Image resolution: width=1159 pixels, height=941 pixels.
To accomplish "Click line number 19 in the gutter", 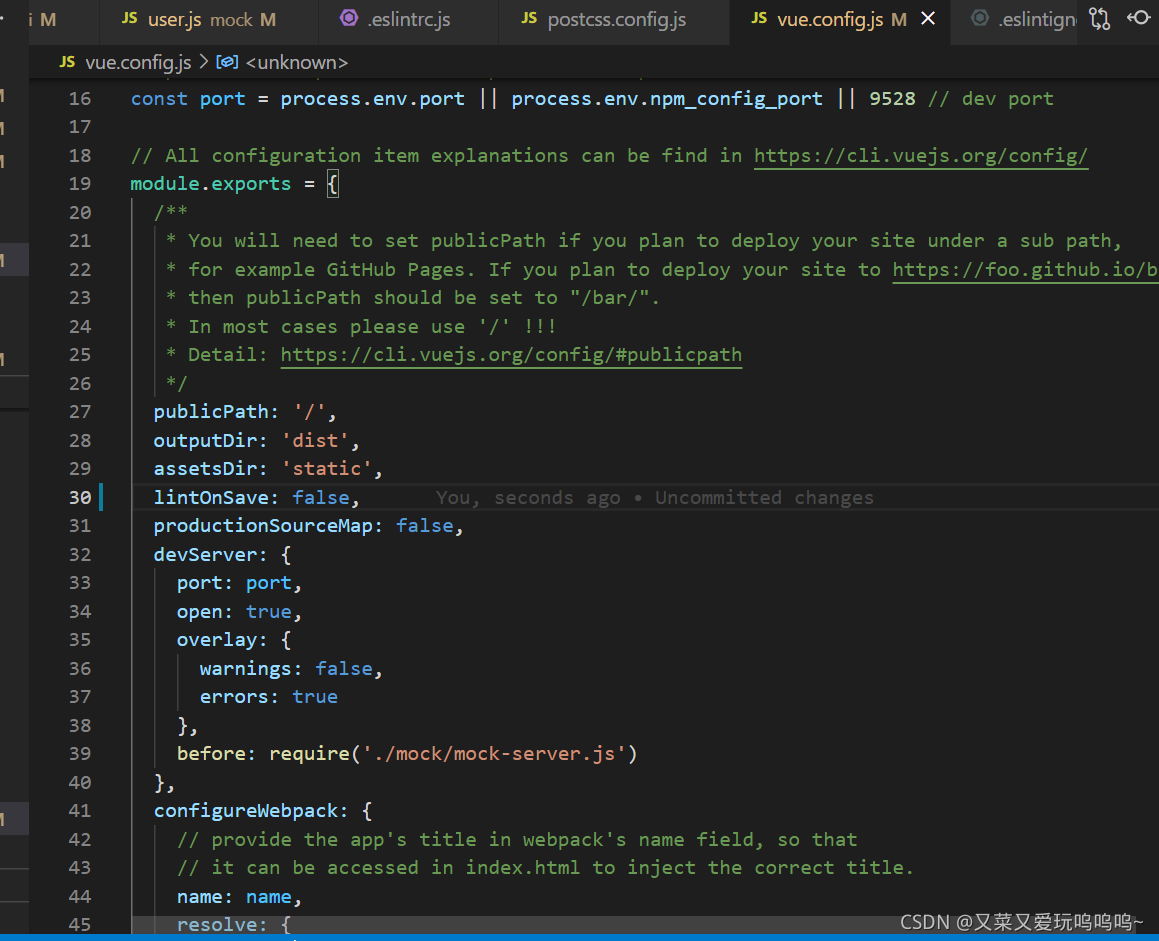I will pyautogui.click(x=80, y=184).
